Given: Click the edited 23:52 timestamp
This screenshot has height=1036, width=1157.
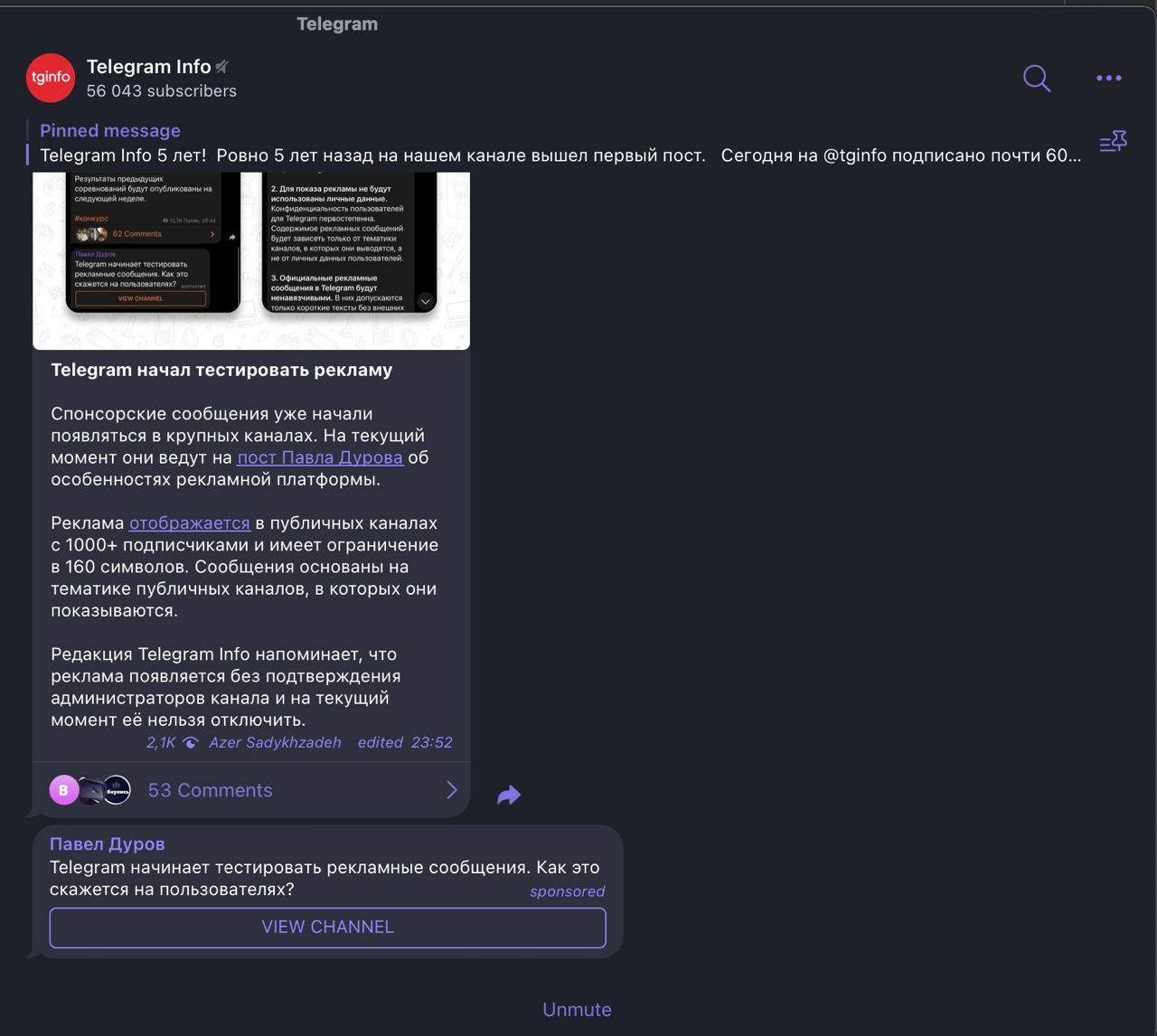Looking at the screenshot, I should coord(405,742).
